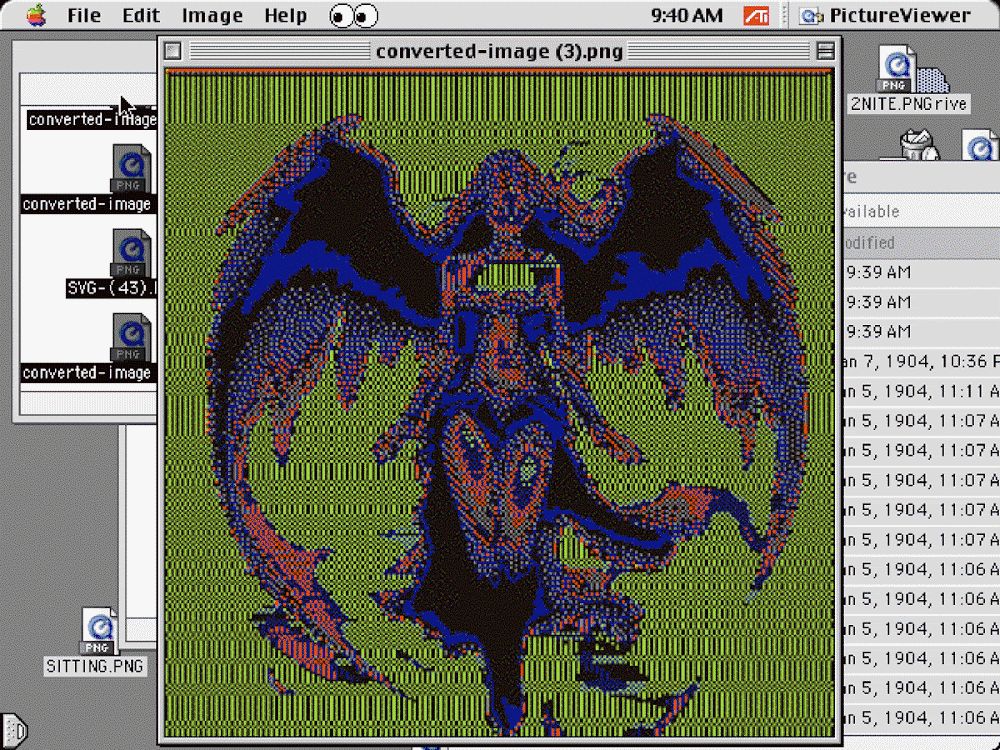1000x750 pixels.
Task: Expand the Control Strip tab
Action: click(12, 730)
